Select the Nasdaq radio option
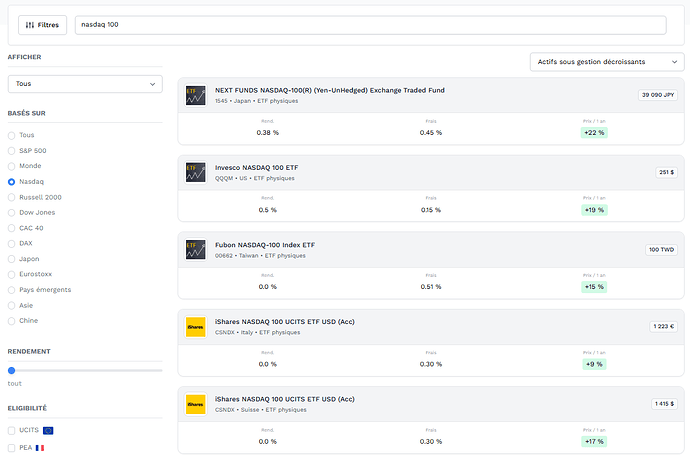 [x=11, y=182]
